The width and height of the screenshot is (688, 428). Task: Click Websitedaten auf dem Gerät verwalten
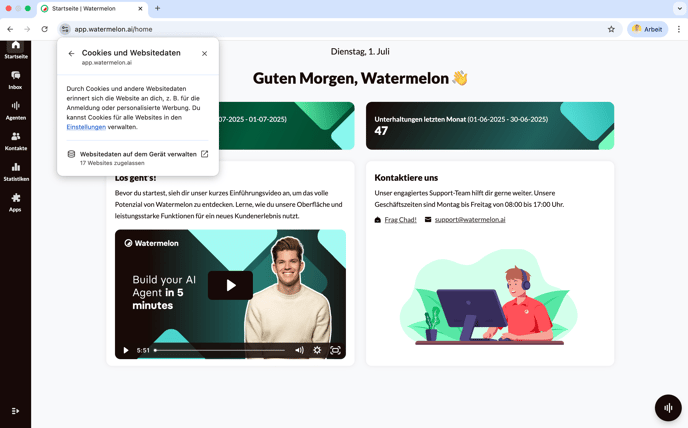click(x=138, y=158)
